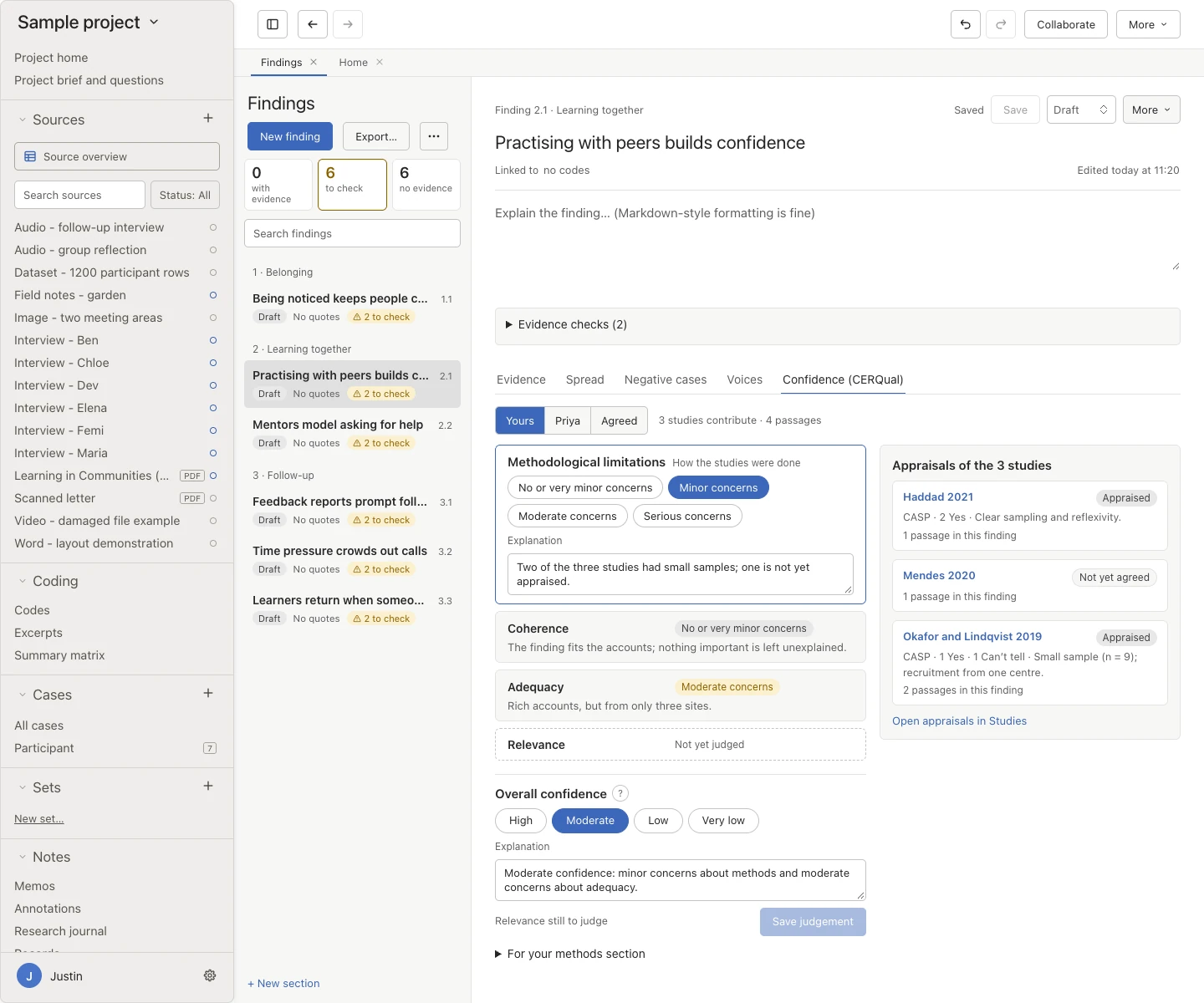The image size is (1204, 1003).
Task: Open the Negative cases tab
Action: 666,379
